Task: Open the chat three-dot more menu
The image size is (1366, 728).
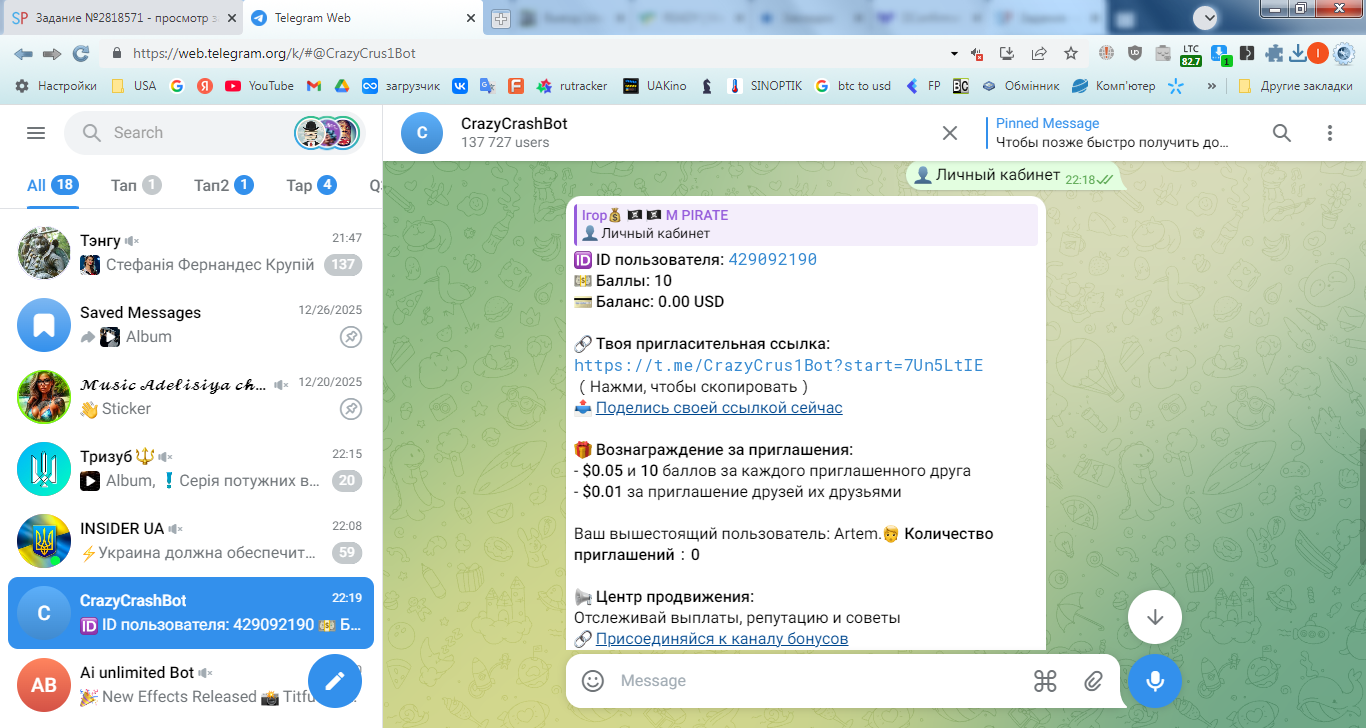Action: pyautogui.click(x=1329, y=133)
